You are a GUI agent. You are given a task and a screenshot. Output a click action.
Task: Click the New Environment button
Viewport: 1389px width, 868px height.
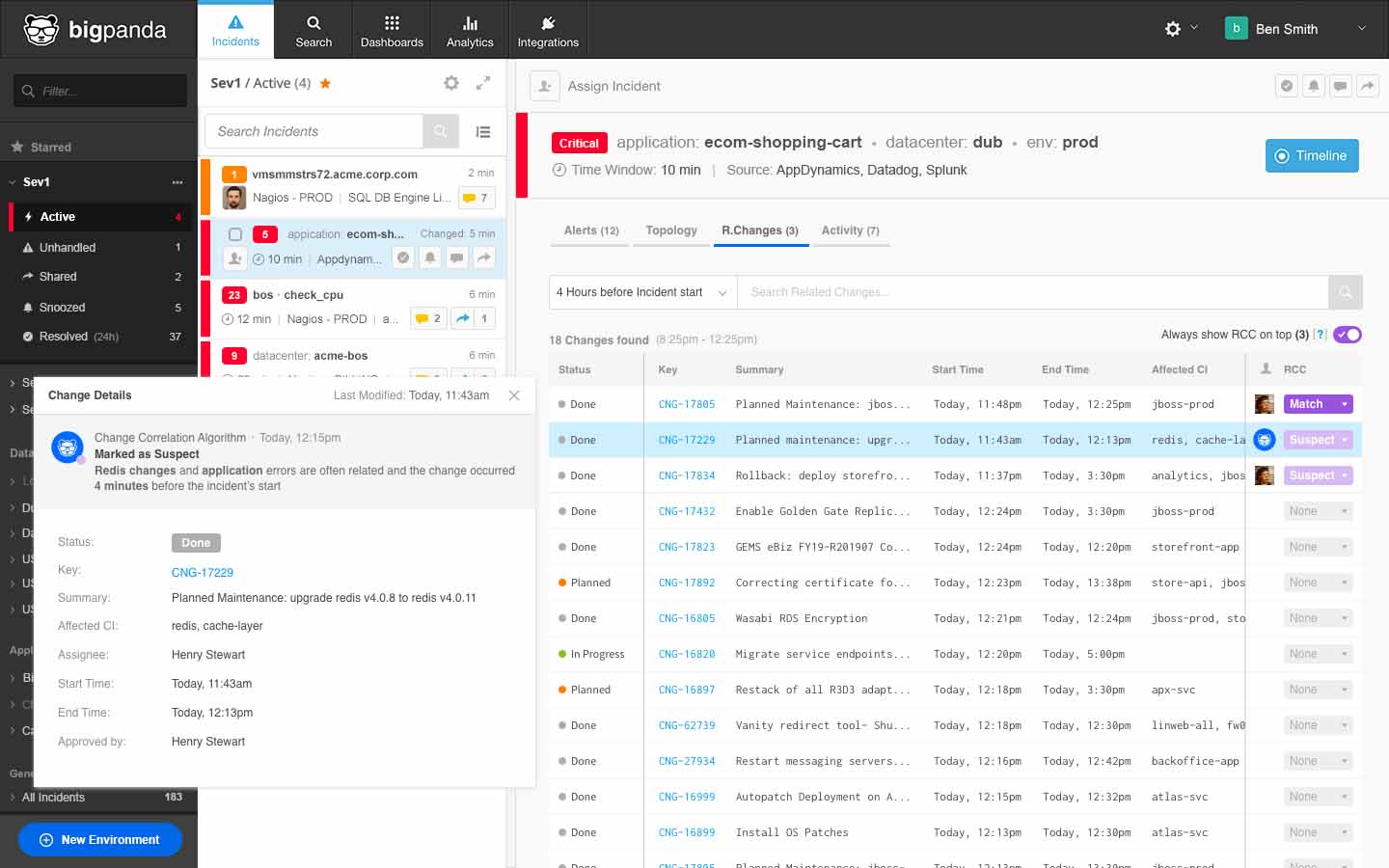99,839
